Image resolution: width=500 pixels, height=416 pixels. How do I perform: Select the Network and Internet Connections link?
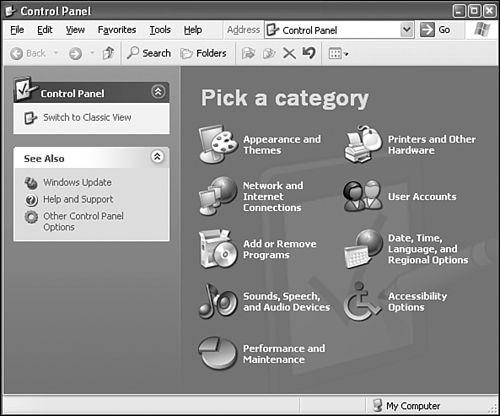(273, 197)
